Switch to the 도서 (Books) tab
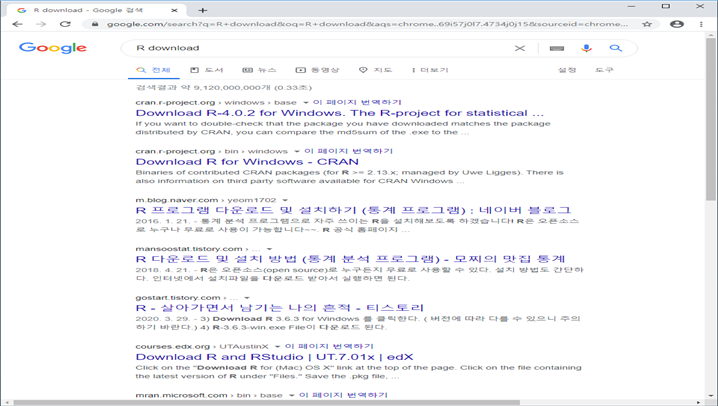The width and height of the screenshot is (718, 406). 207,70
